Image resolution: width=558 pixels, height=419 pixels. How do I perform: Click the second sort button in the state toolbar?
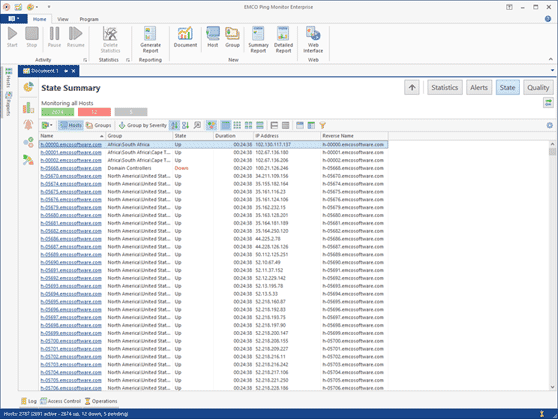coord(185,125)
